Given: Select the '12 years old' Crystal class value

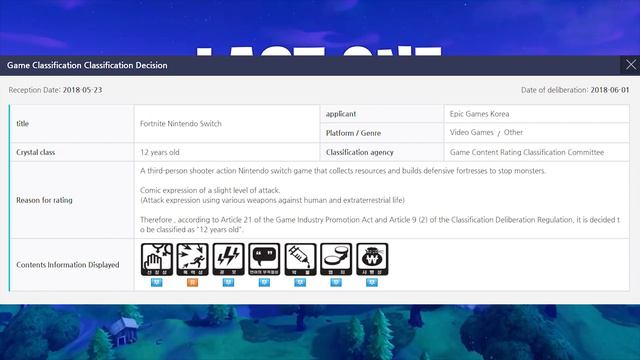Looking at the screenshot, I should point(160,152).
